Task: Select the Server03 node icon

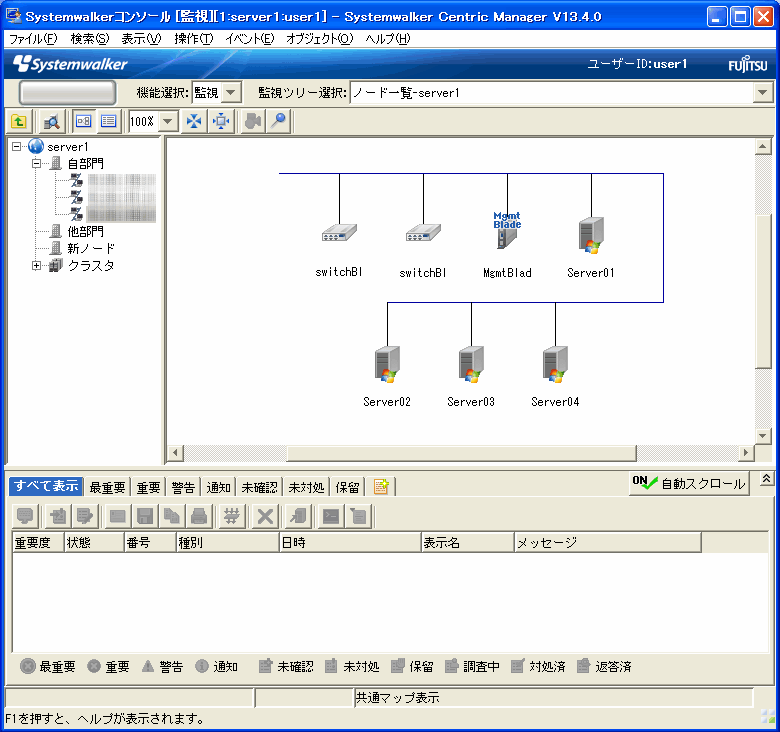Action: (x=471, y=365)
